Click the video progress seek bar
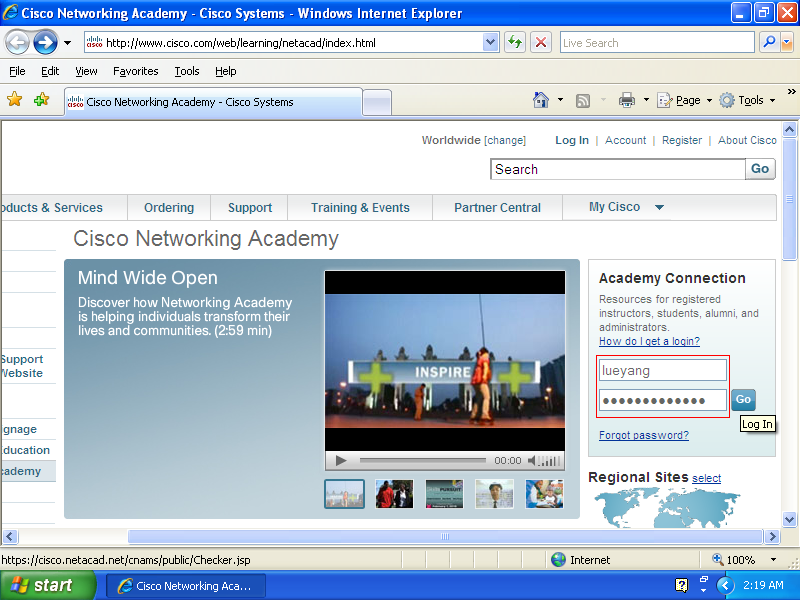The width and height of the screenshot is (800, 600). coord(423,460)
